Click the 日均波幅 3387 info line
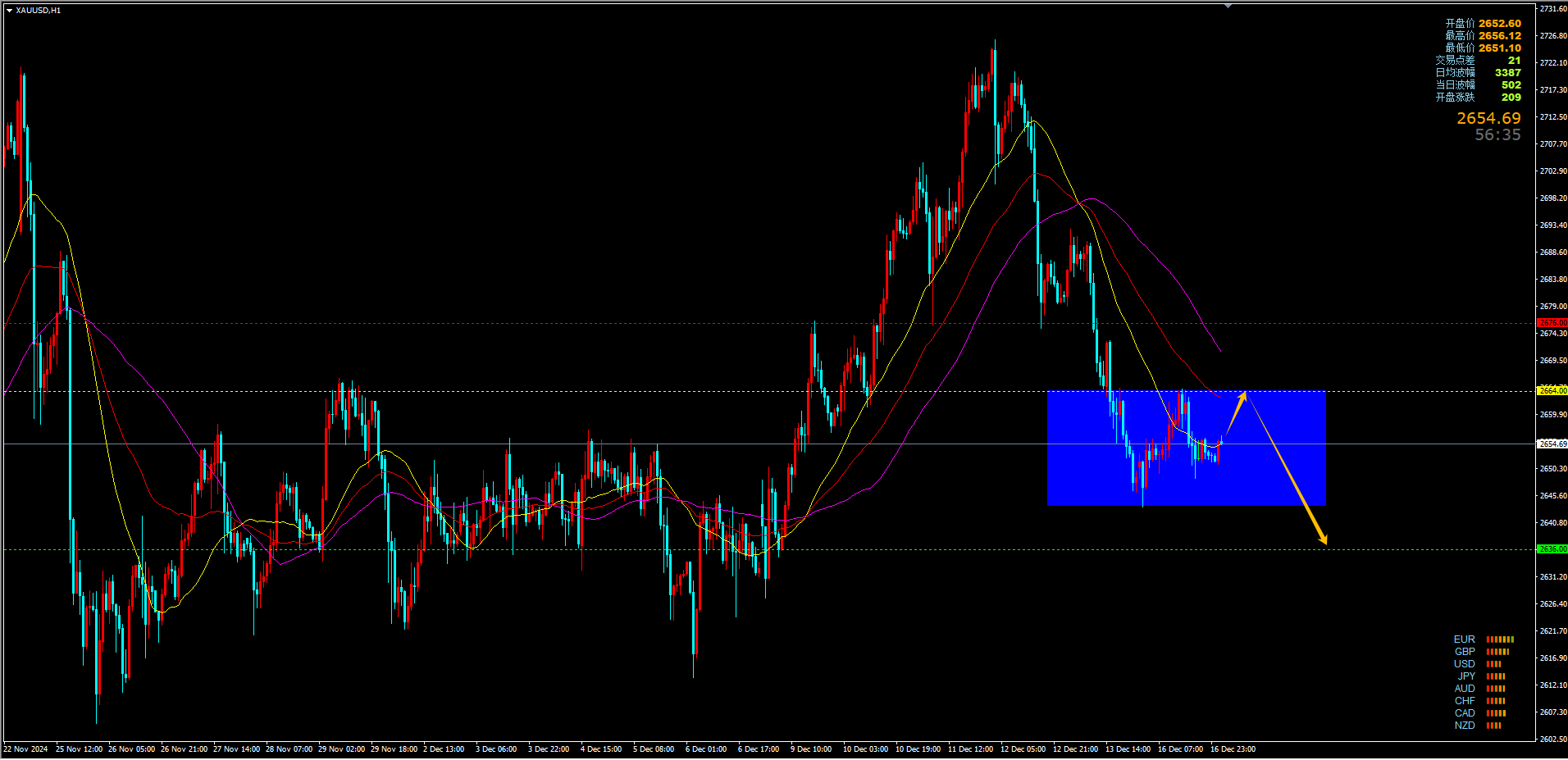 pyautogui.click(x=1478, y=73)
